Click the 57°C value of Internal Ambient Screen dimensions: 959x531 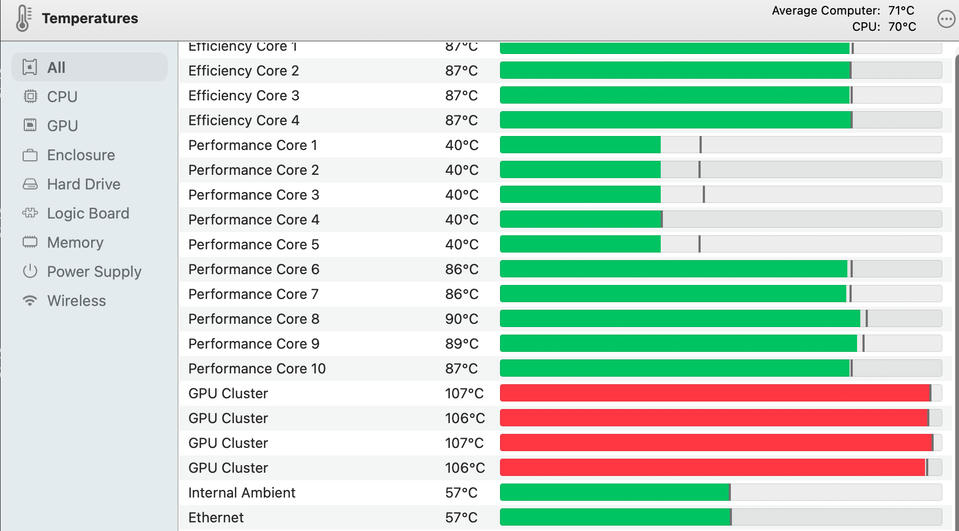tap(462, 492)
